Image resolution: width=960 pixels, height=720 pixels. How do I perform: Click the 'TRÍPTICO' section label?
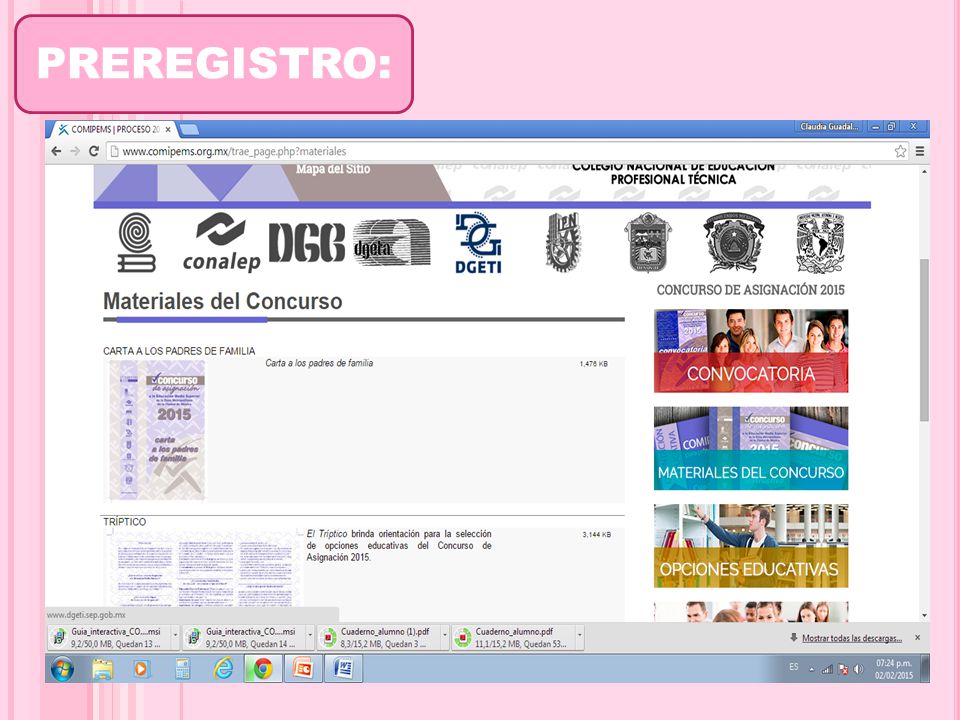[124, 522]
